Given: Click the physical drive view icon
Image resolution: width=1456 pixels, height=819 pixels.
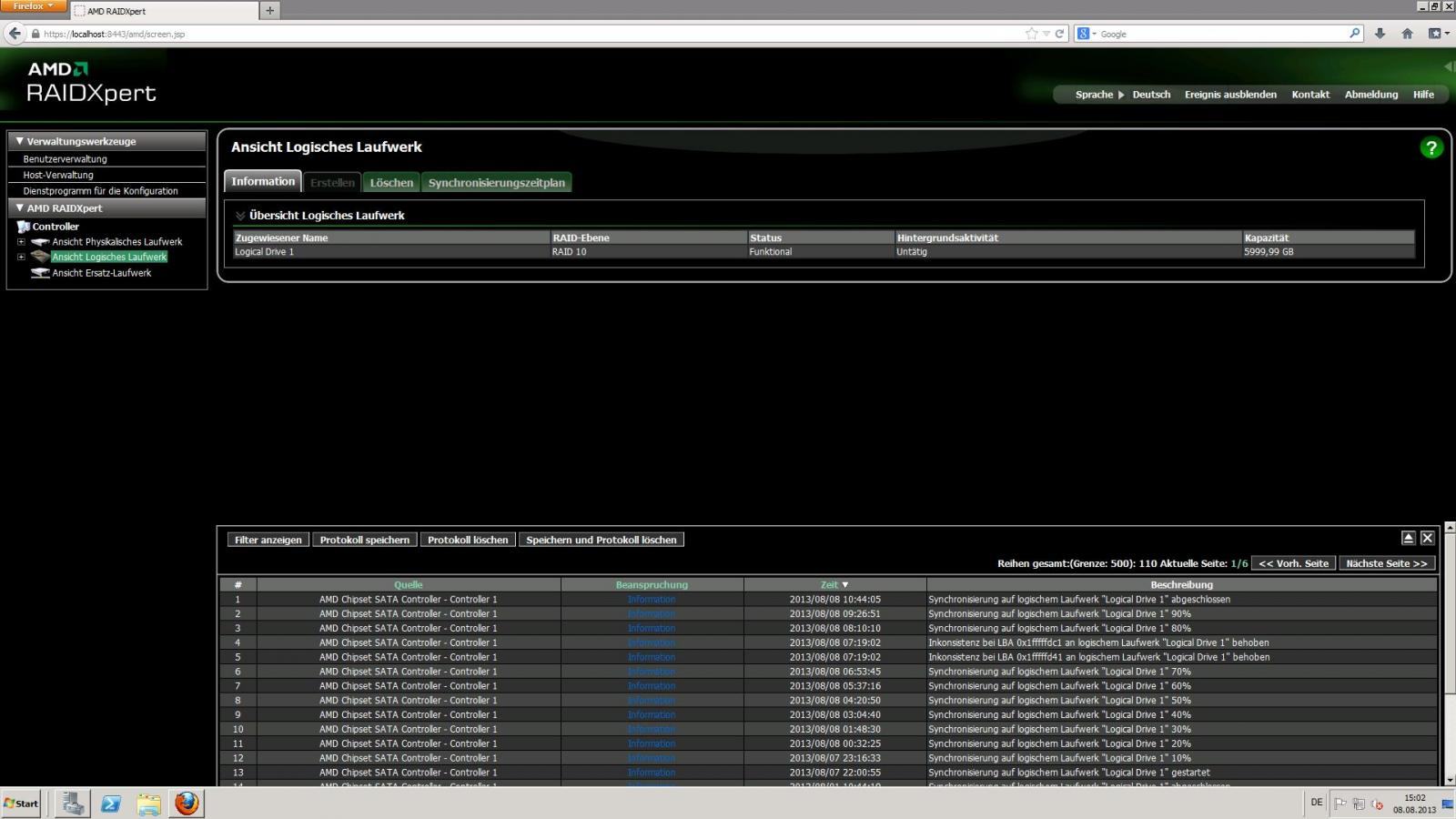Looking at the screenshot, I should [x=40, y=242].
